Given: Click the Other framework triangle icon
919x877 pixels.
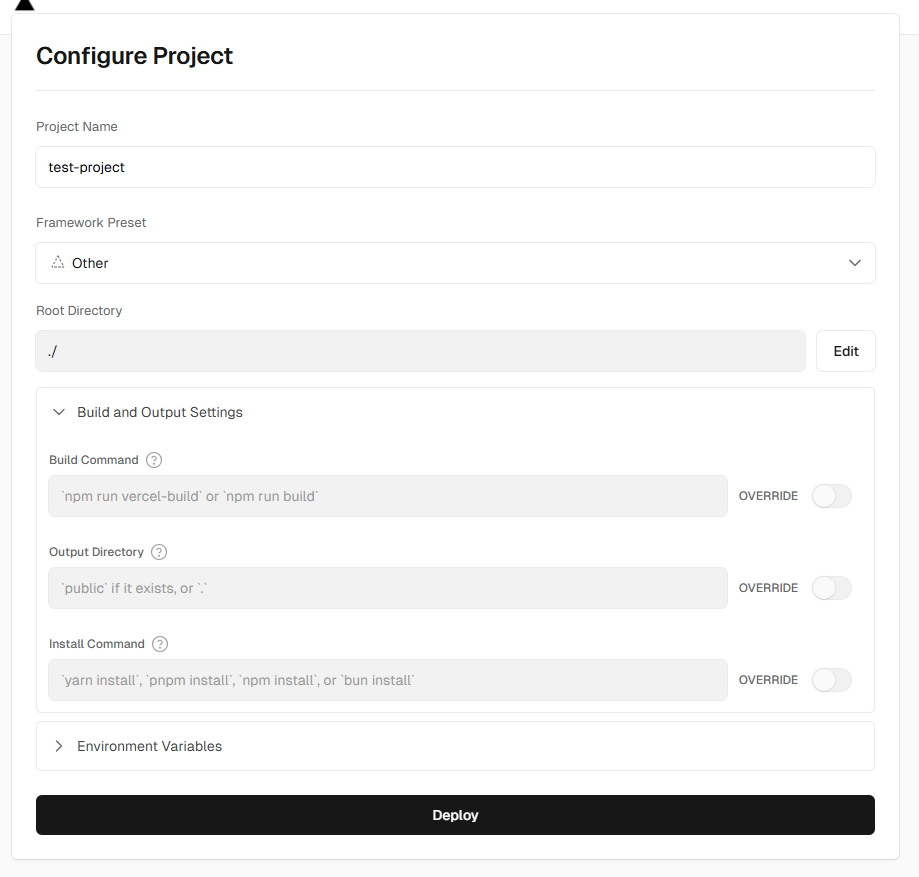Looking at the screenshot, I should [x=58, y=263].
